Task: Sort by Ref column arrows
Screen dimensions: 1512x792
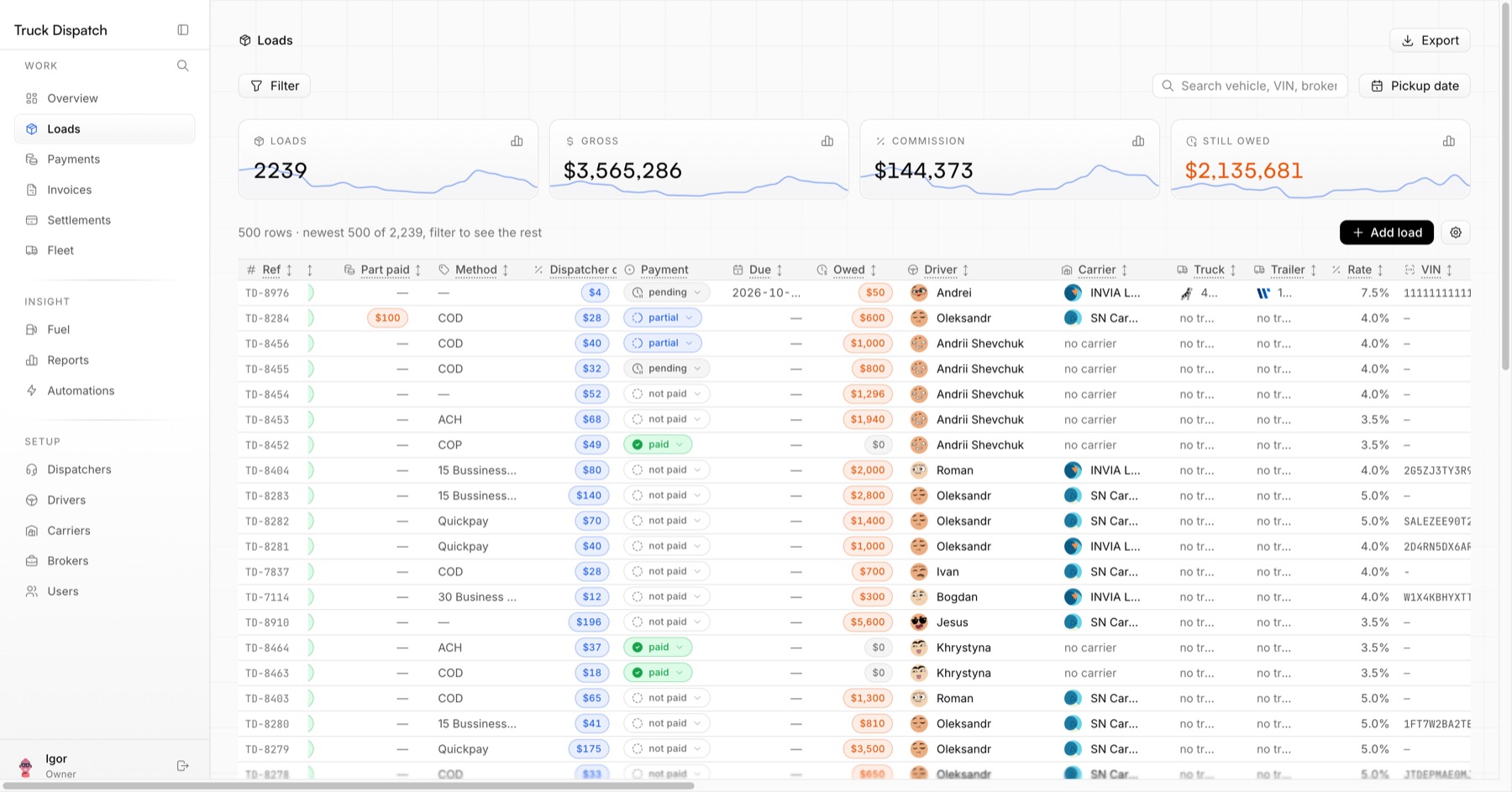Action: [289, 270]
